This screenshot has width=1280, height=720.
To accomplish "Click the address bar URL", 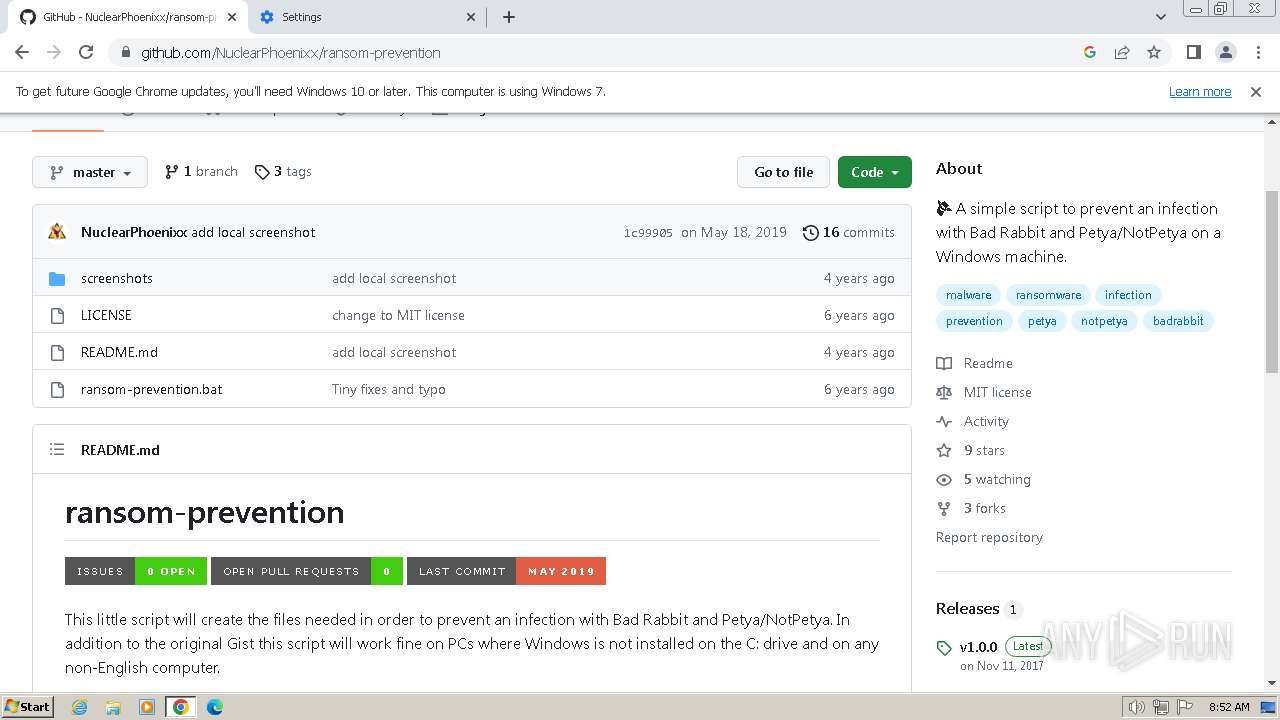I will point(290,52).
